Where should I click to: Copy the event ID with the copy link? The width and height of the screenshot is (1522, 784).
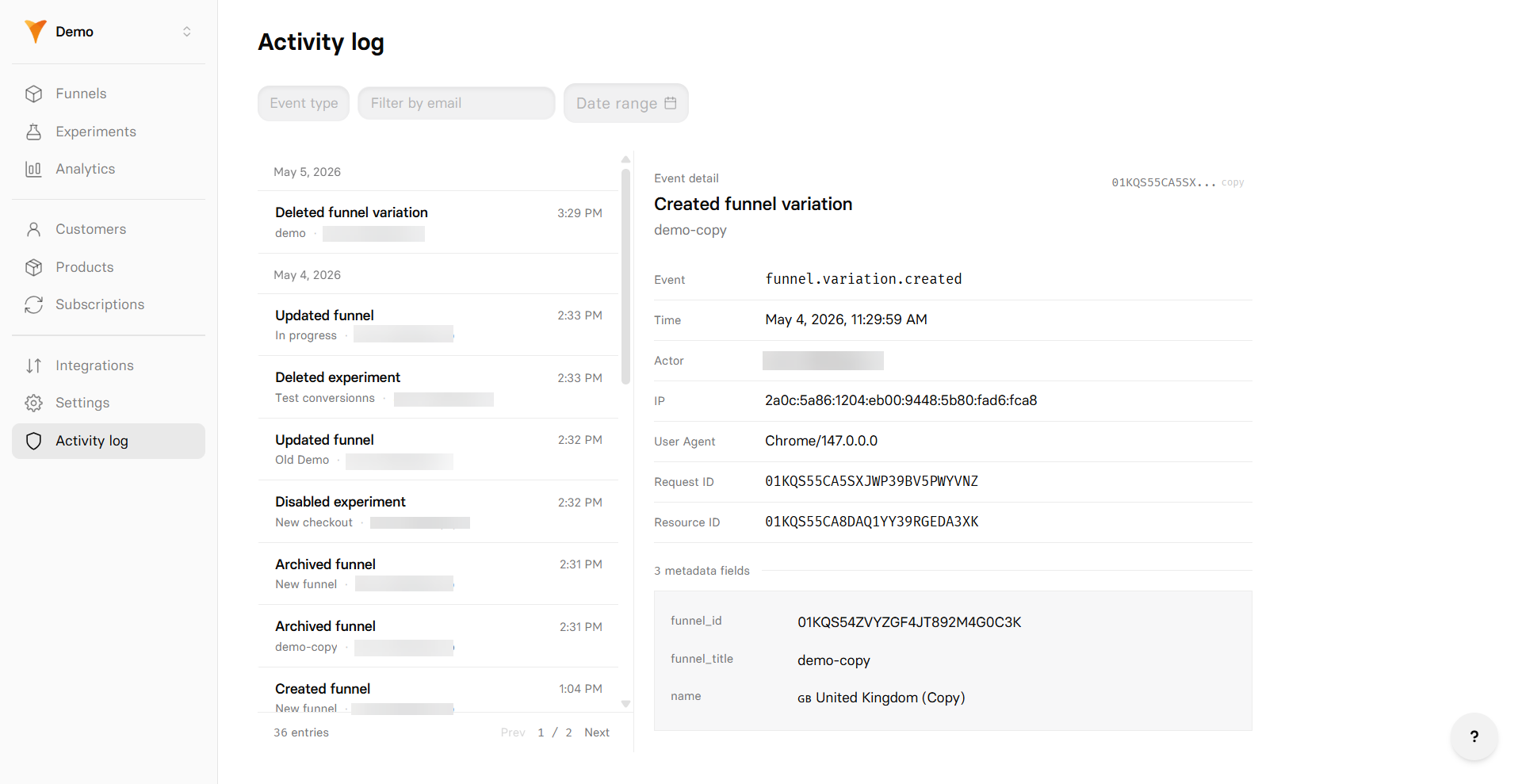point(1233,182)
